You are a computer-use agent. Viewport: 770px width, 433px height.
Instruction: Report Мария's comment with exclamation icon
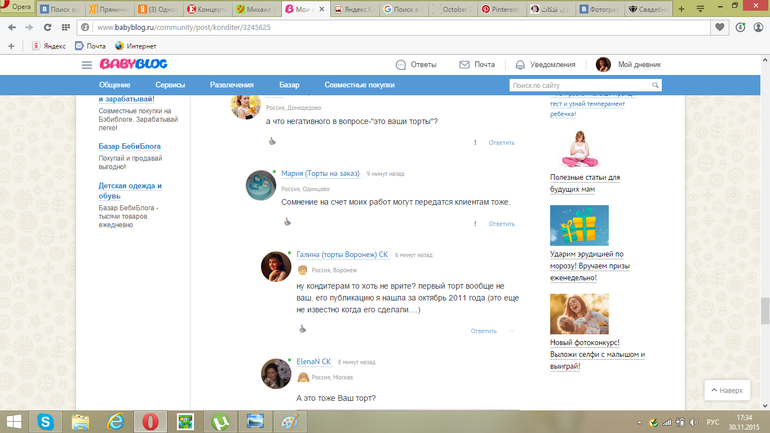tap(475, 223)
